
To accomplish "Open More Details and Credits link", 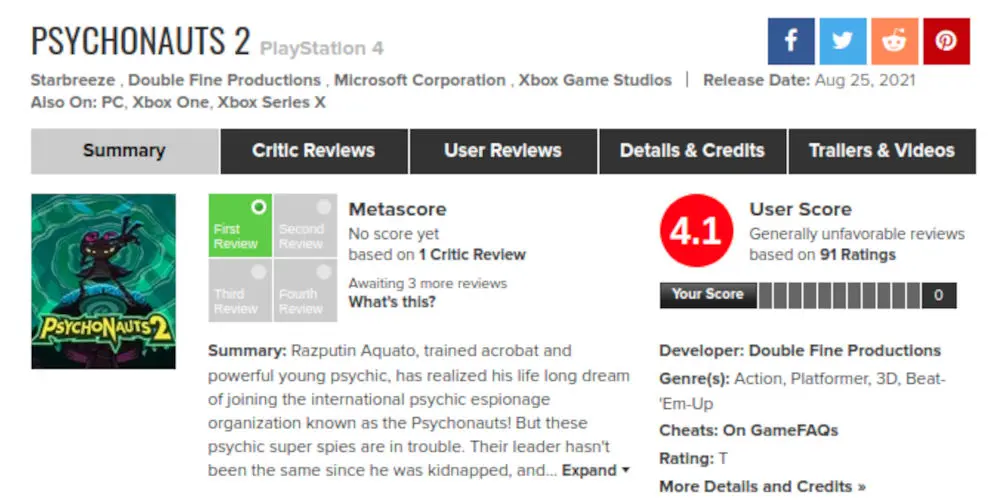I will coord(762,487).
